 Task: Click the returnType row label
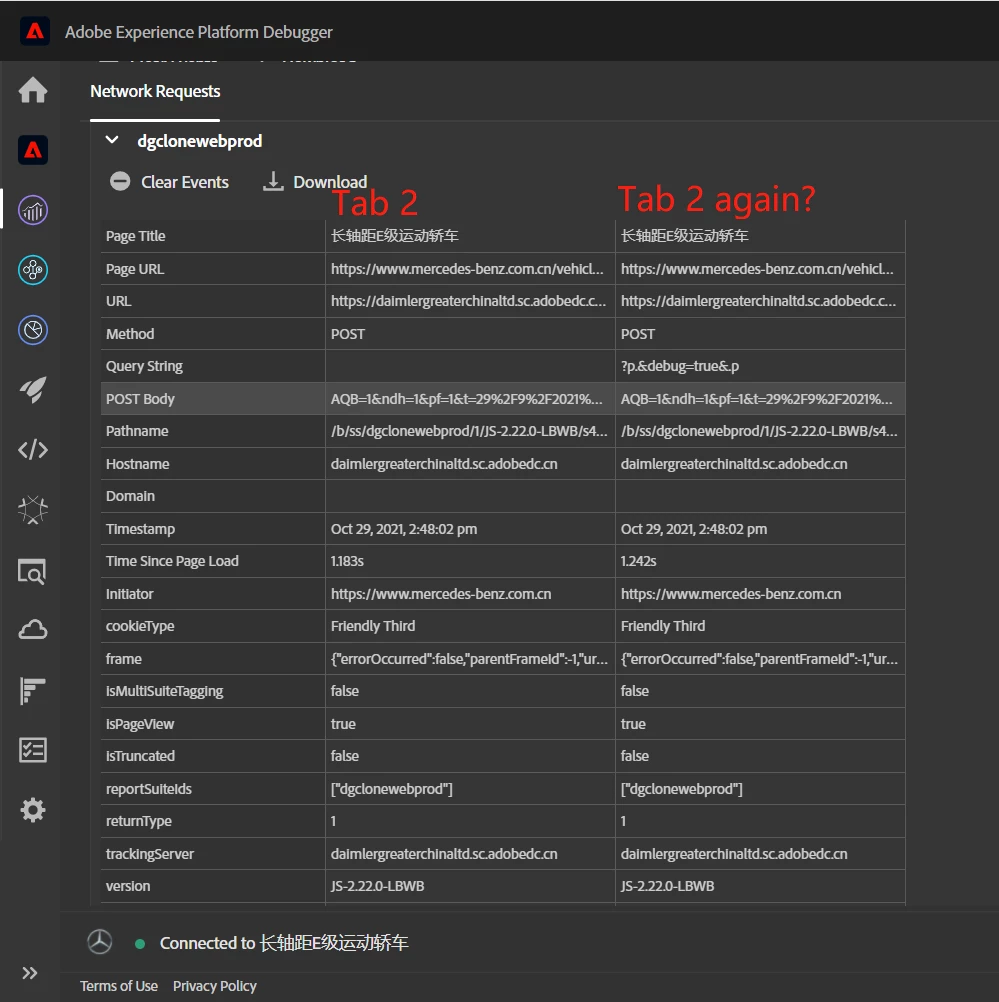[139, 821]
